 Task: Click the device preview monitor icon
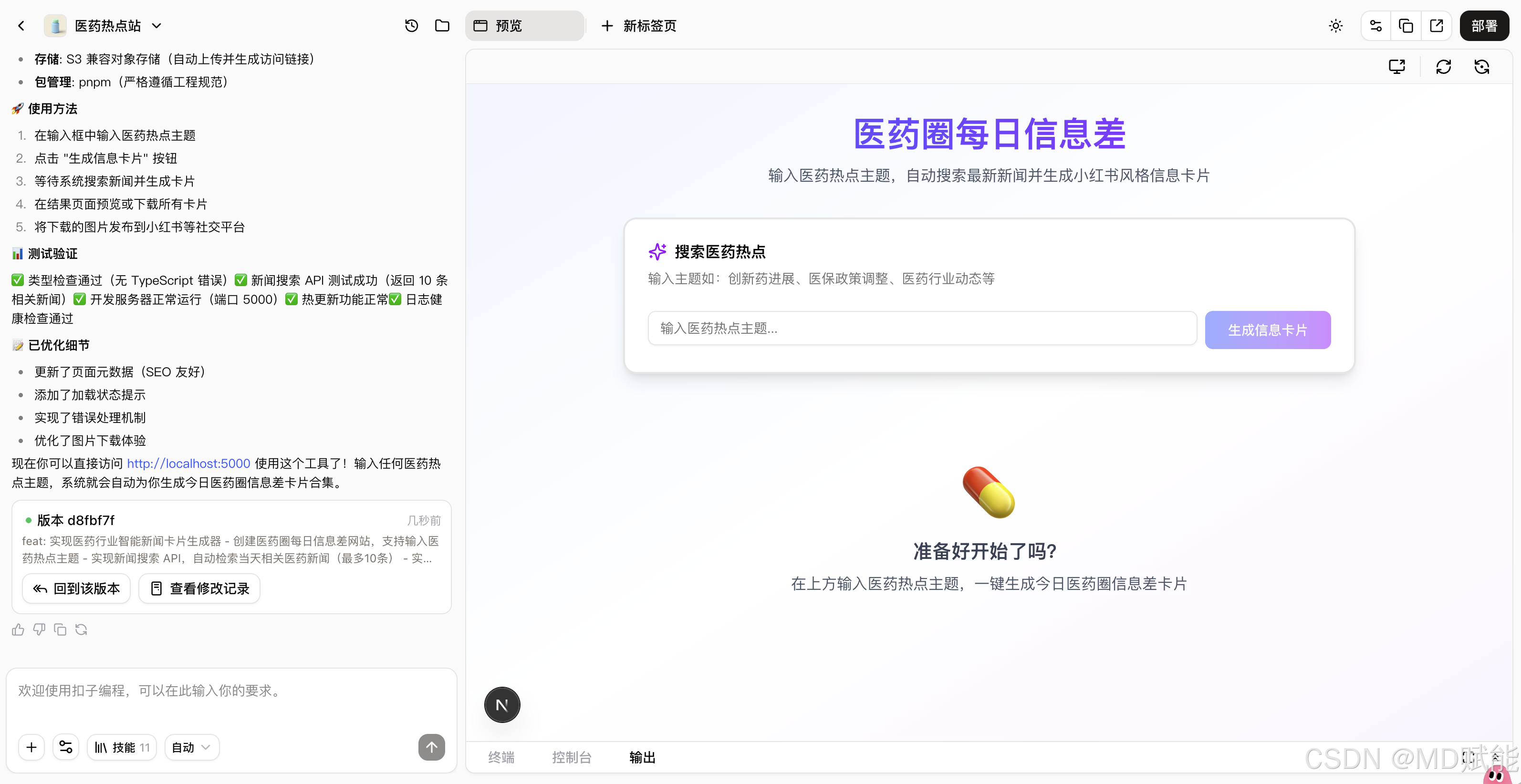[1397, 67]
